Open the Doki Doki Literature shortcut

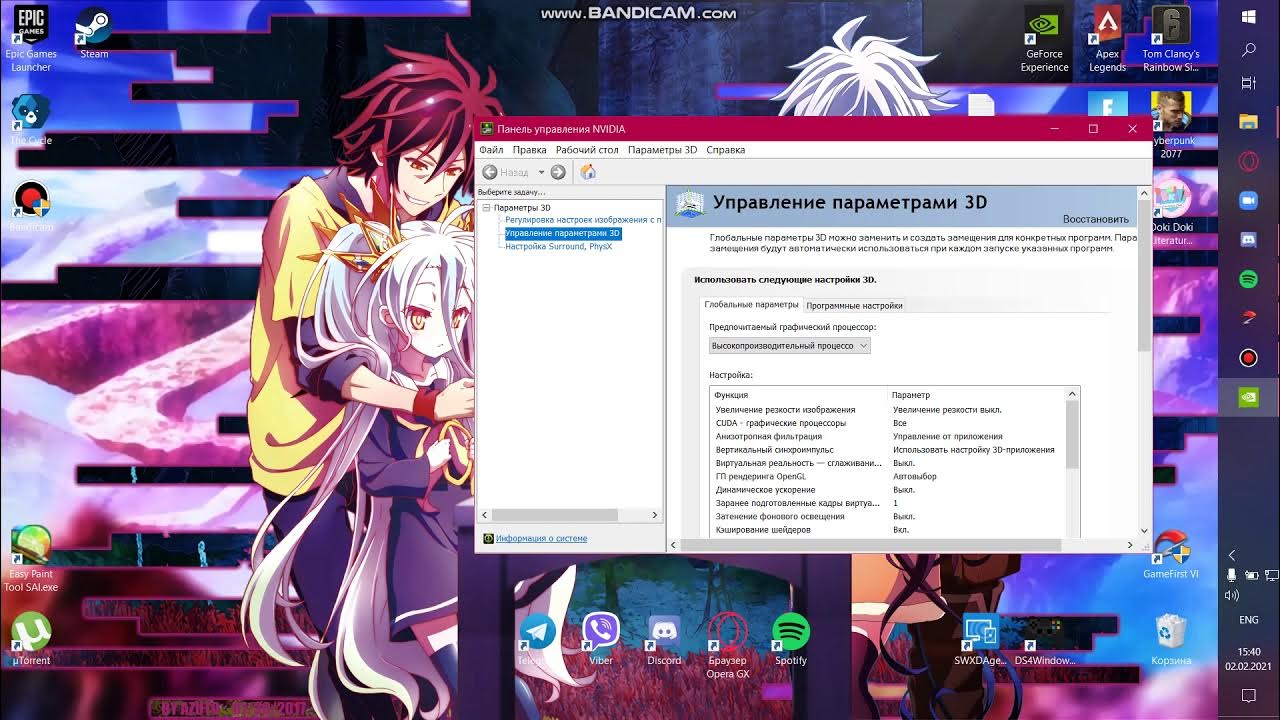pos(1171,213)
